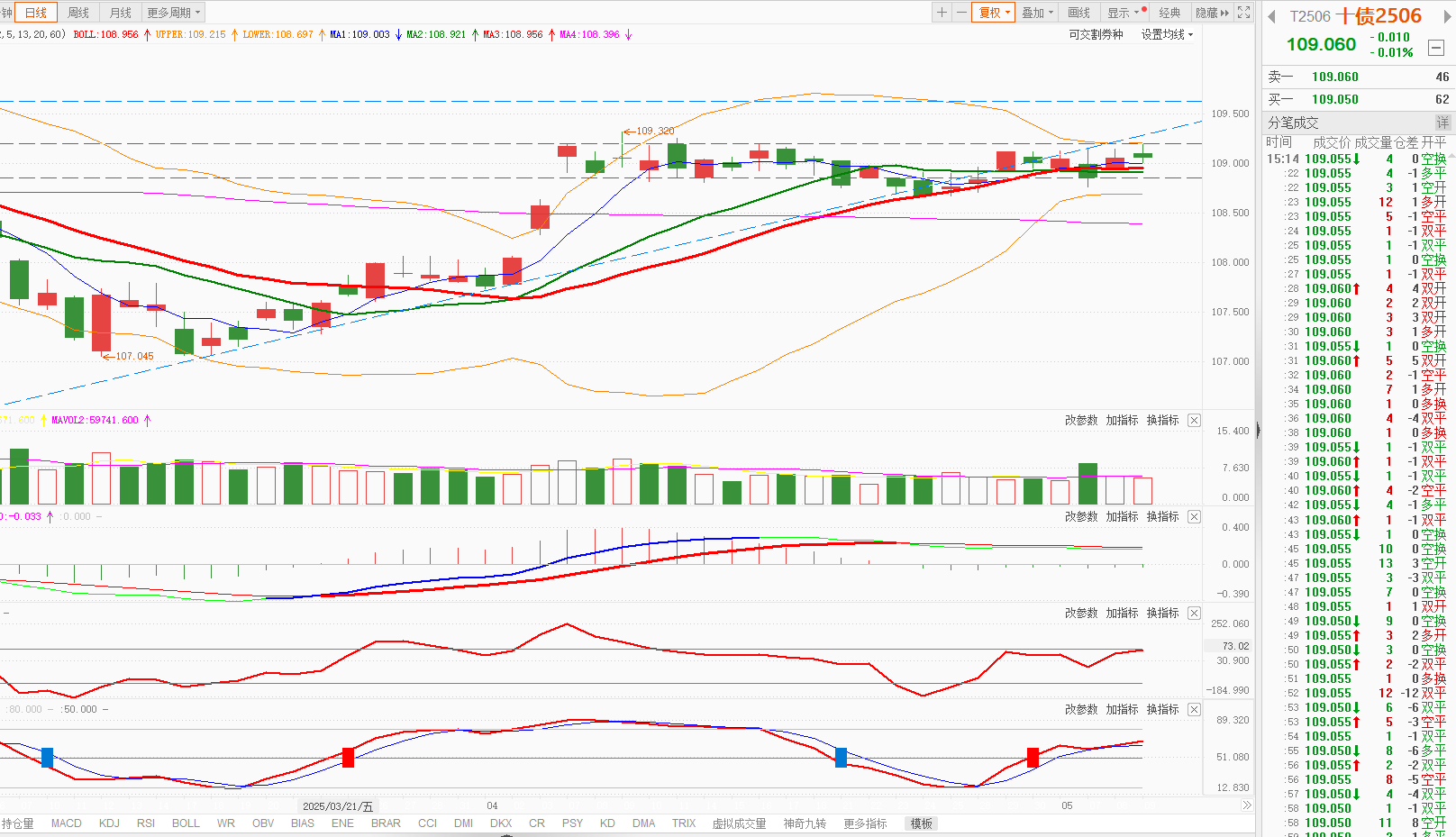Click the 107.045 low price marker
The width and height of the screenshot is (1456, 837).
coord(134,356)
